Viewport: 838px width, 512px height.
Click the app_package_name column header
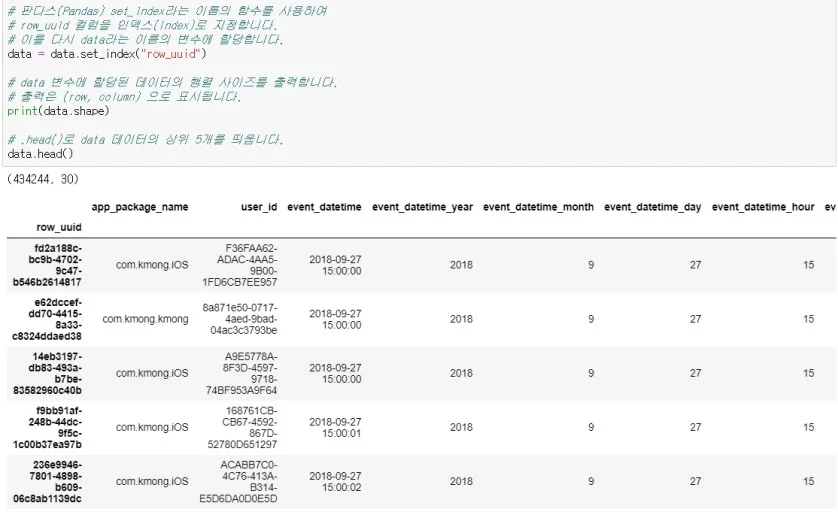140,207
